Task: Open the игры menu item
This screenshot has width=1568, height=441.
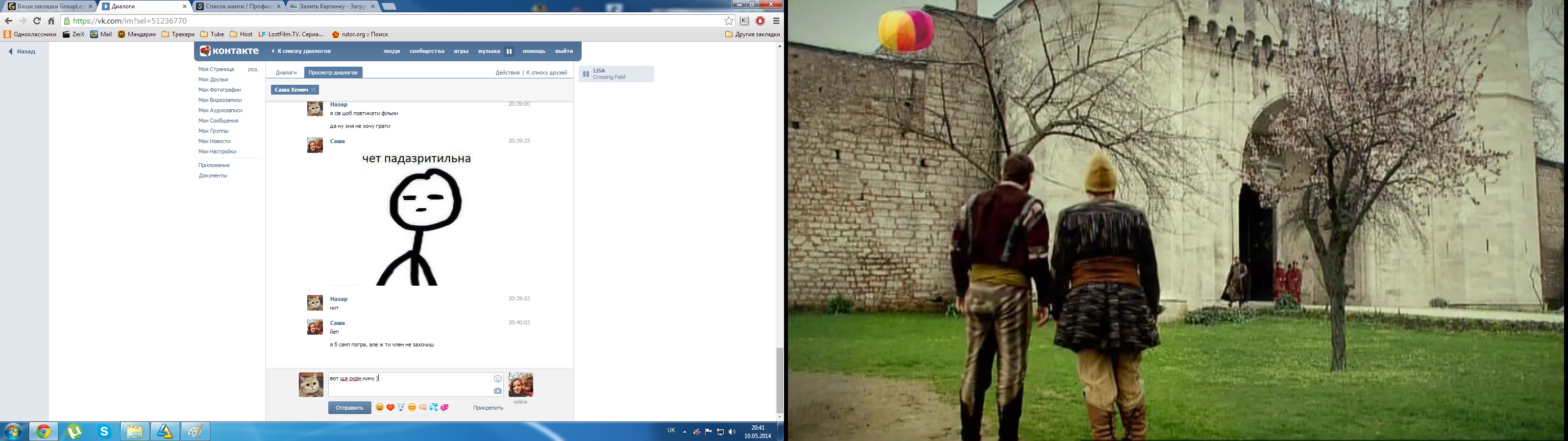Action: 461,51
